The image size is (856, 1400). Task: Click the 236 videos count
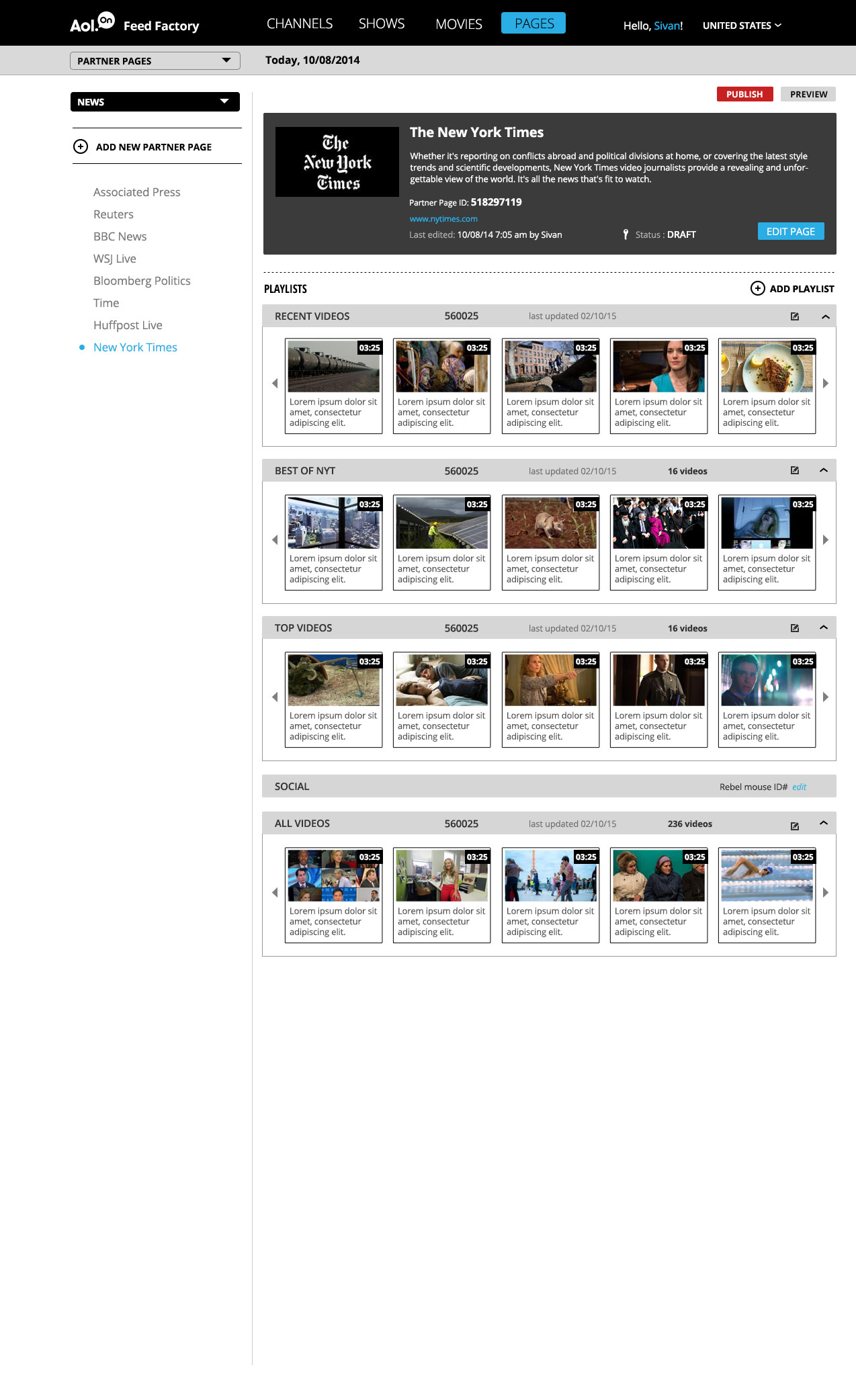pos(690,824)
